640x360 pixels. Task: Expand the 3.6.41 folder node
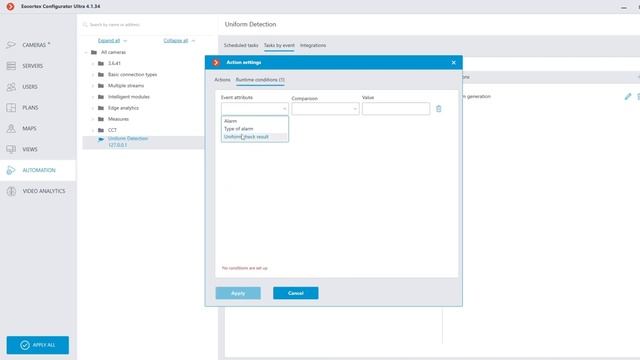point(93,63)
